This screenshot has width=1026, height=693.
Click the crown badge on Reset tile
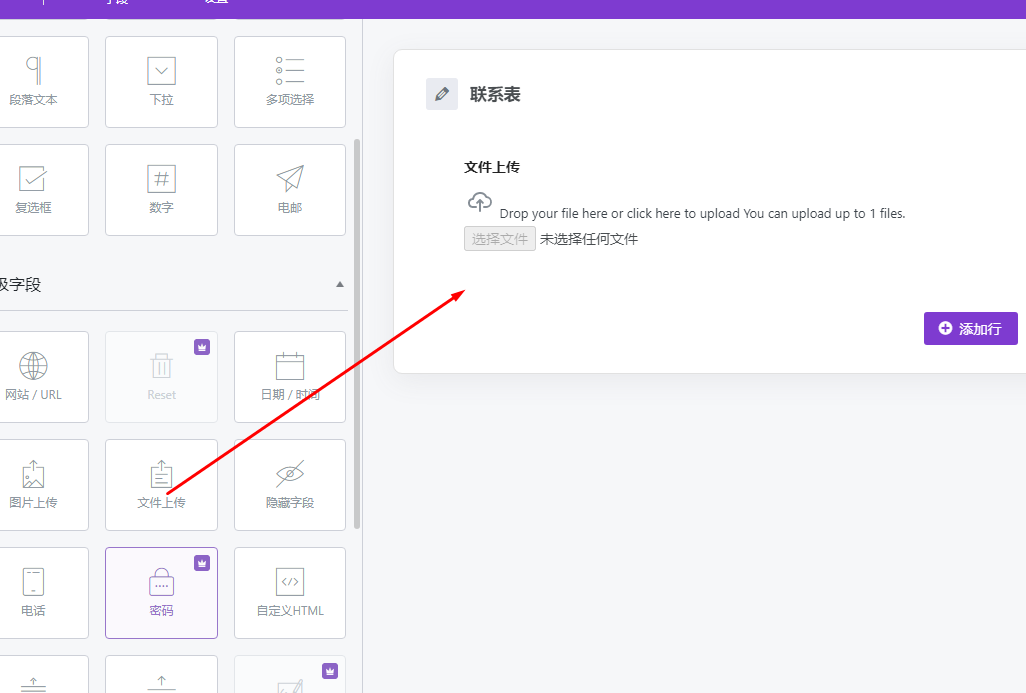click(x=202, y=347)
